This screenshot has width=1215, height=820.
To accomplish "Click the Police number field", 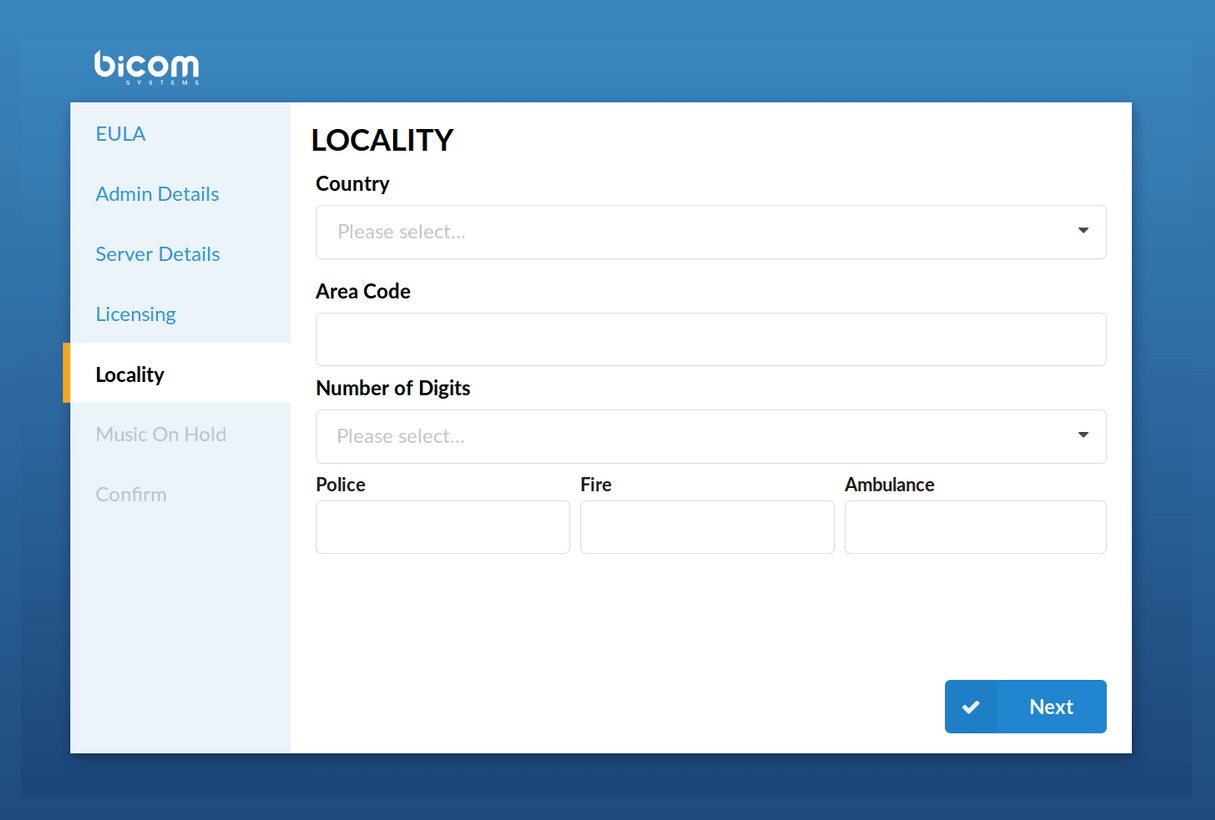I will coord(443,527).
